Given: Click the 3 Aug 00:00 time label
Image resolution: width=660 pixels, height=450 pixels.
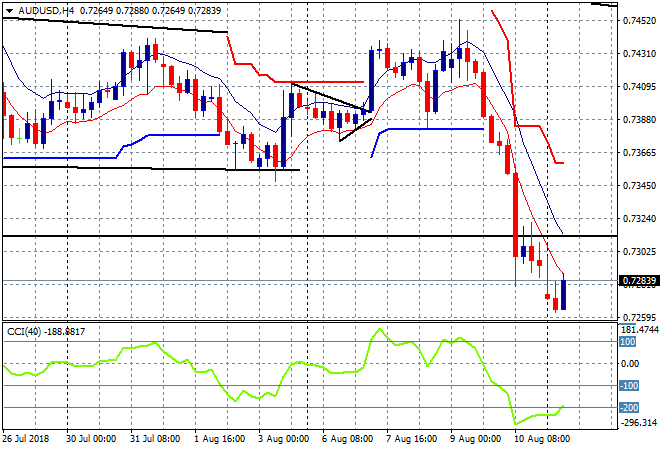Looking at the screenshot, I should (283, 439).
